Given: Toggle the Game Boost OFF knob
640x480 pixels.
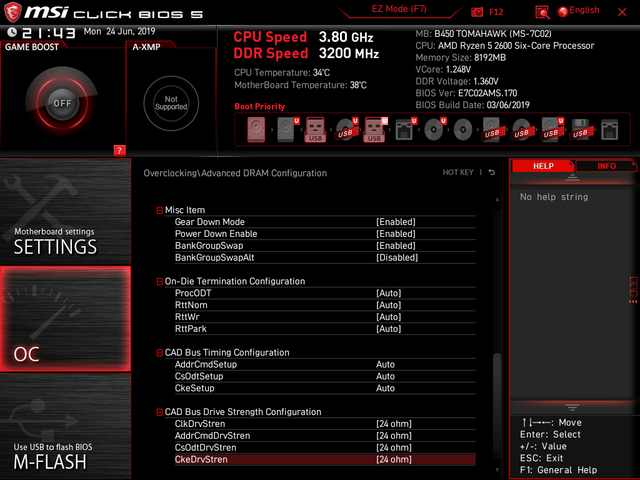Looking at the screenshot, I should tap(62, 103).
